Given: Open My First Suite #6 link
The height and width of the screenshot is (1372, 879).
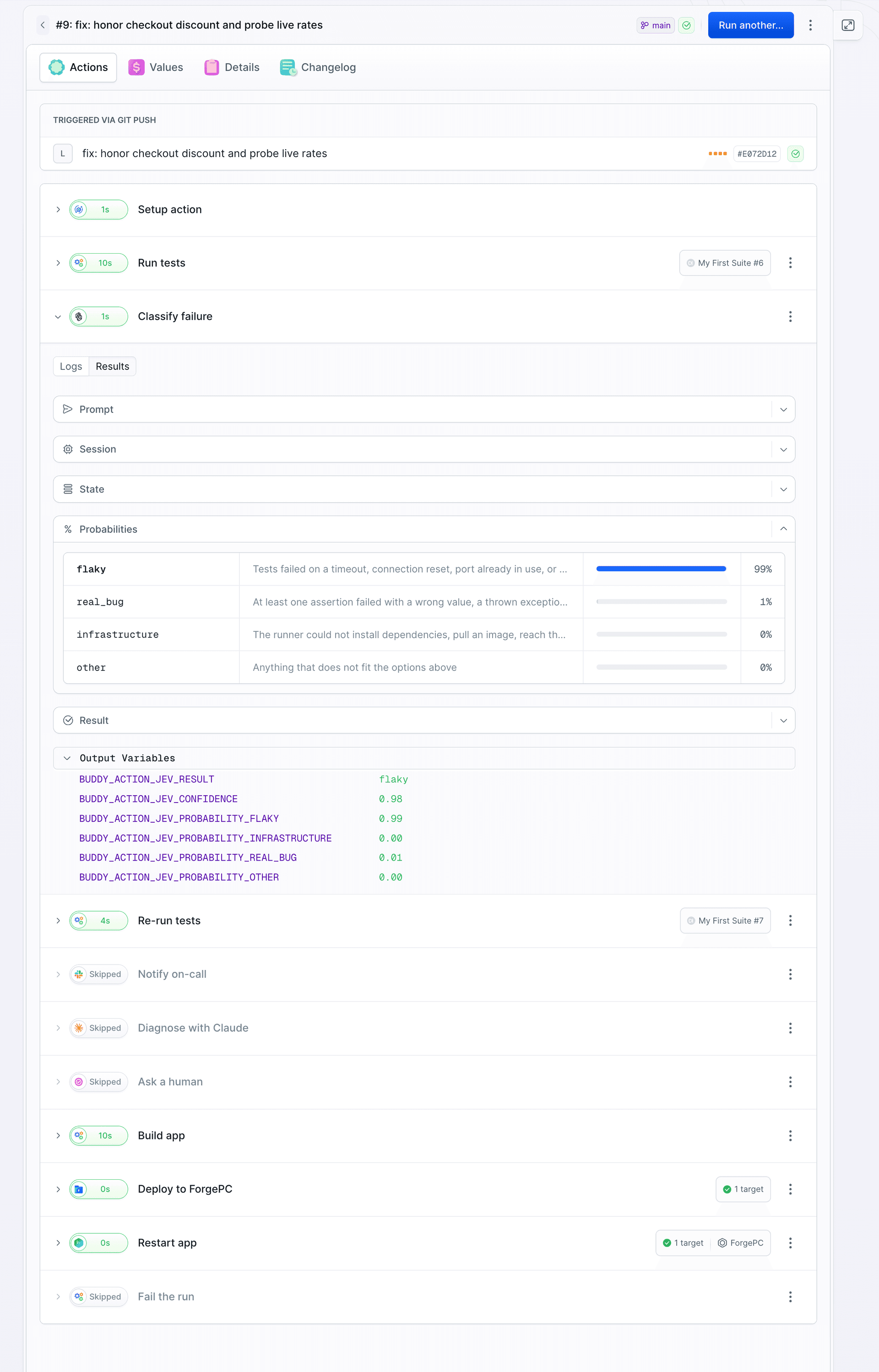Looking at the screenshot, I should 725,263.
